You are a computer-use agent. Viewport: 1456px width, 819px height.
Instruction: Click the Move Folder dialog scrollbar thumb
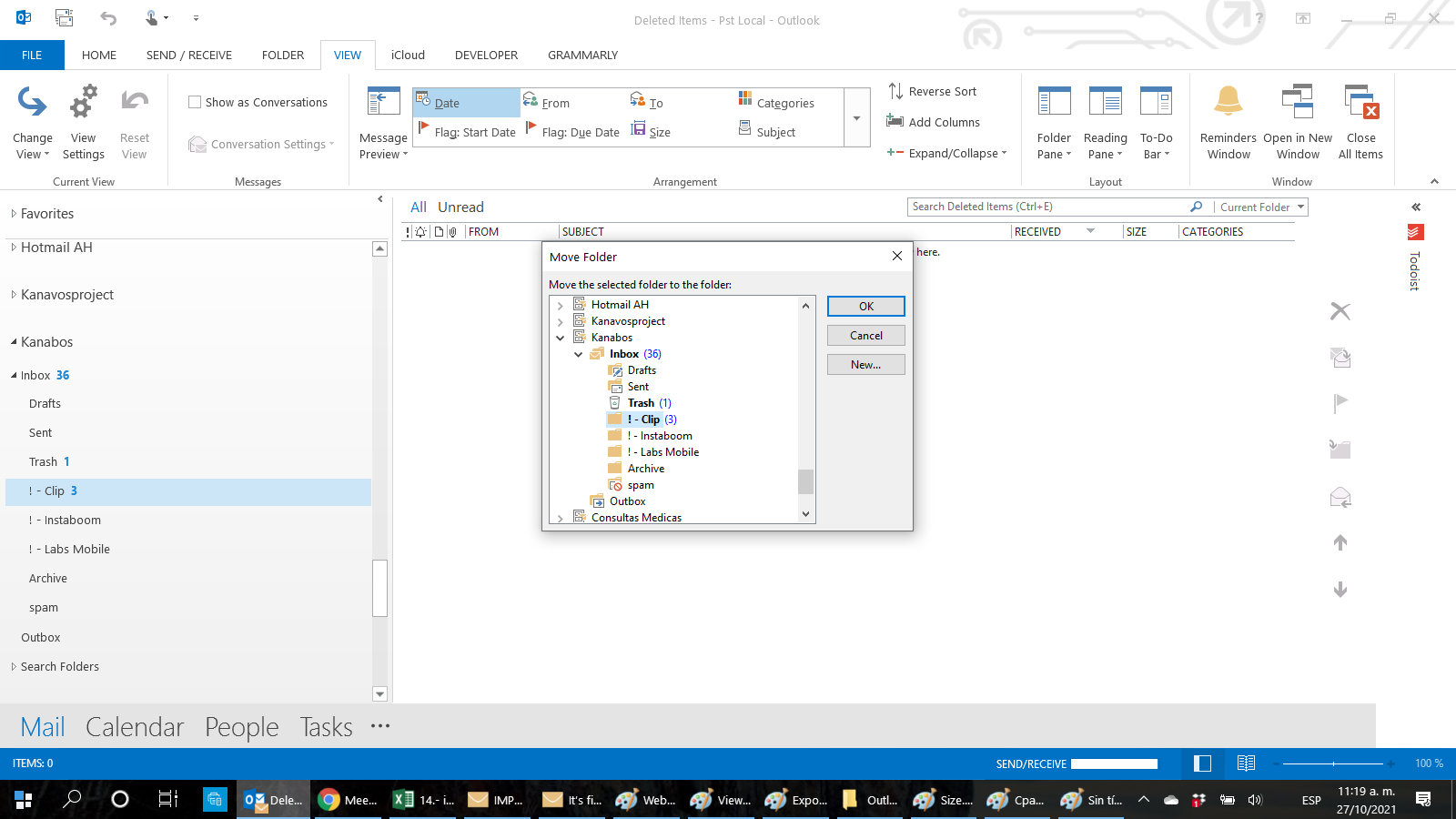pyautogui.click(x=805, y=481)
